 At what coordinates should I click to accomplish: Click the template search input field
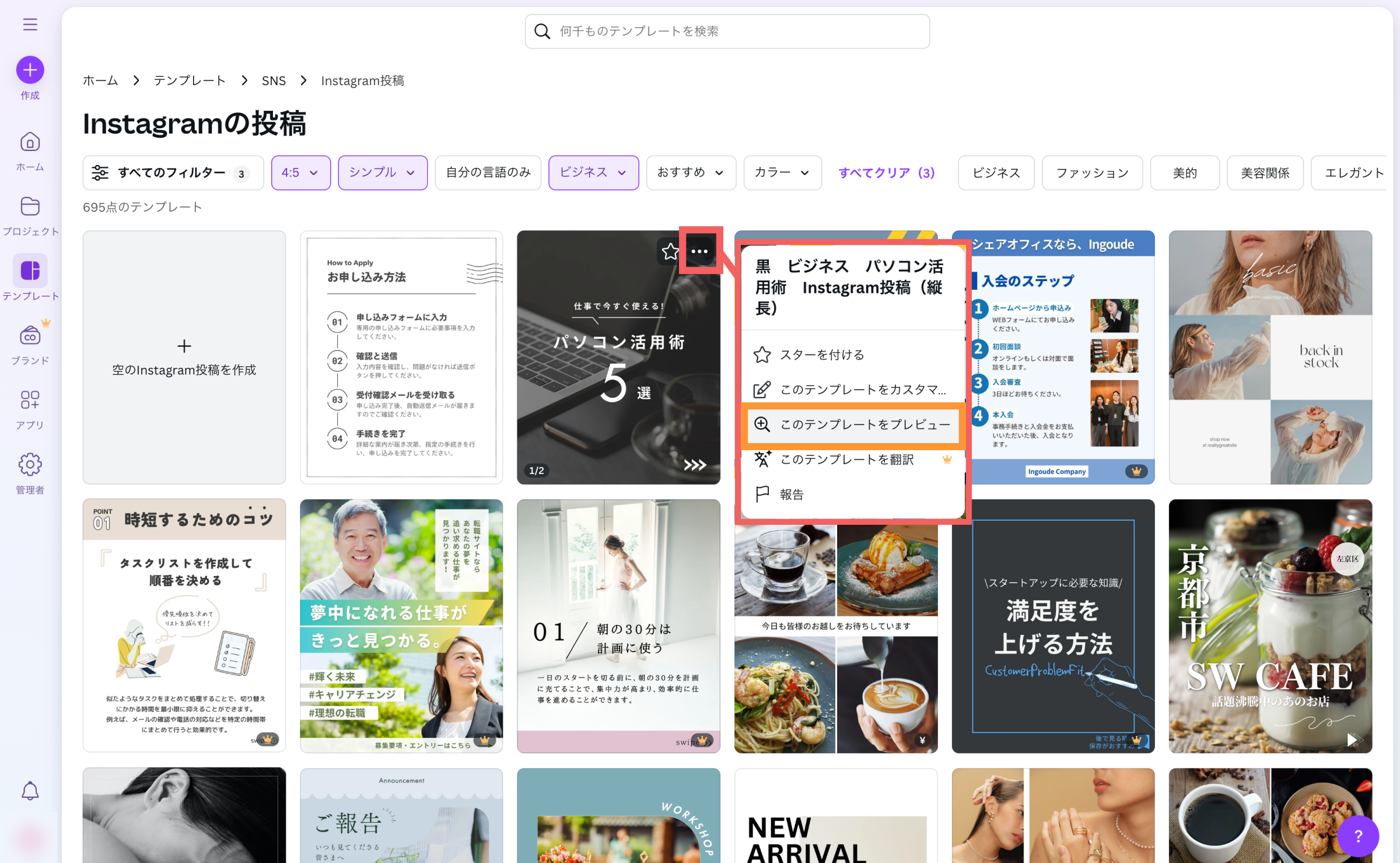(727, 31)
